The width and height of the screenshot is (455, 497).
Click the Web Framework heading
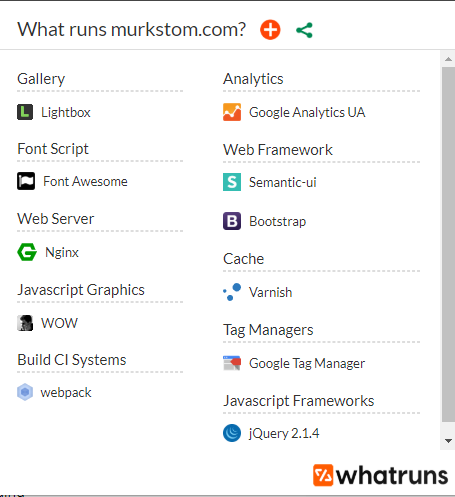(278, 150)
